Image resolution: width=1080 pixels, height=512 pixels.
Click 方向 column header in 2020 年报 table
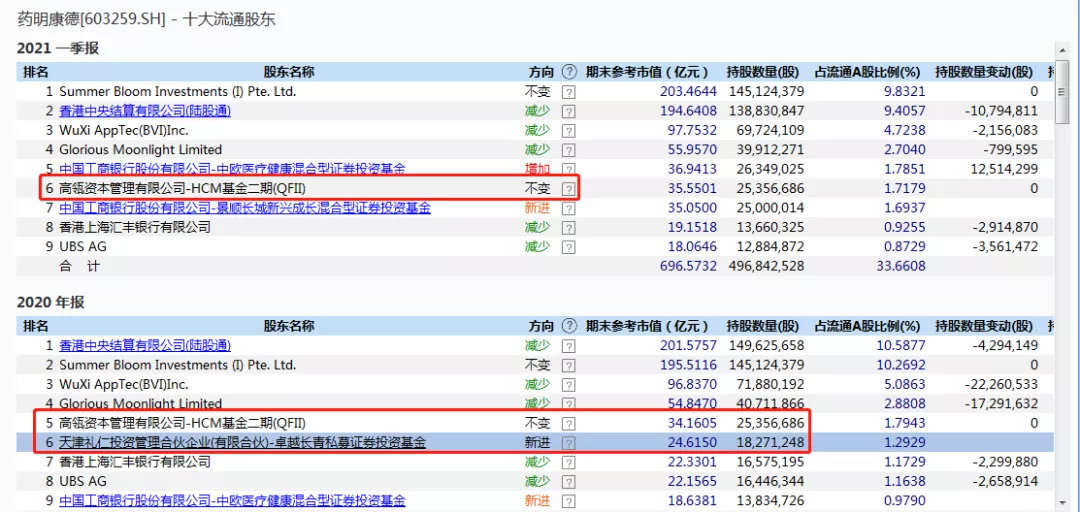[541, 326]
